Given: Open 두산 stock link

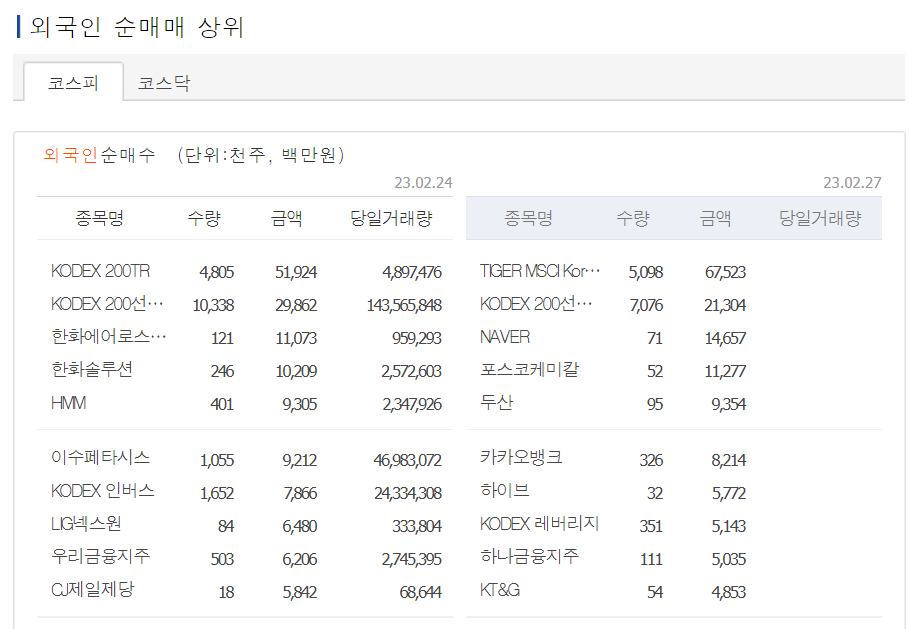Looking at the screenshot, I should pyautogui.click(x=496, y=403).
